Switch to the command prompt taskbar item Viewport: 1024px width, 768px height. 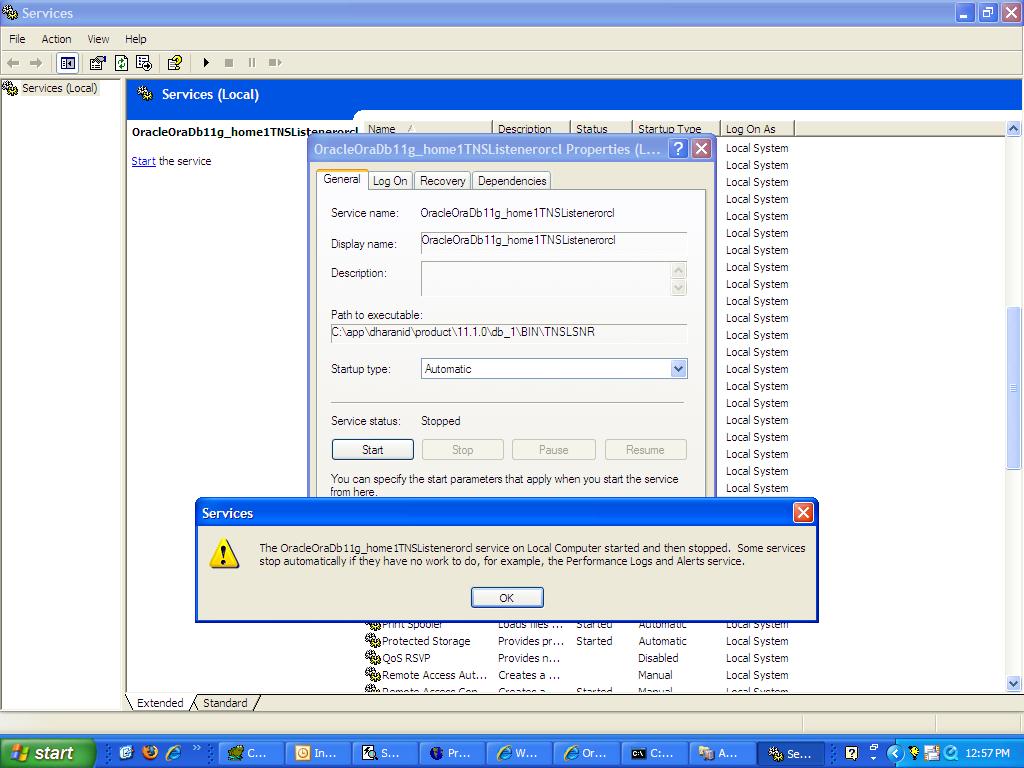(x=652, y=753)
